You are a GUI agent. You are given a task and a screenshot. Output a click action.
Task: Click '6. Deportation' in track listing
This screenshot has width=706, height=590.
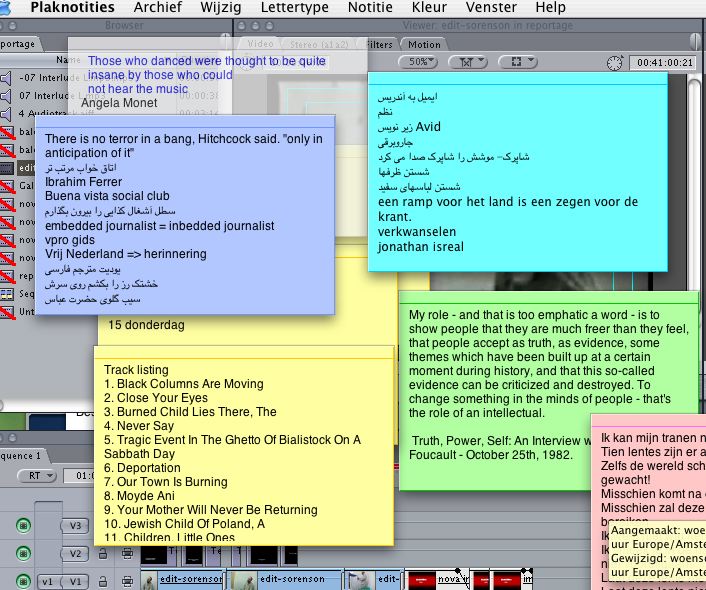pos(142,468)
